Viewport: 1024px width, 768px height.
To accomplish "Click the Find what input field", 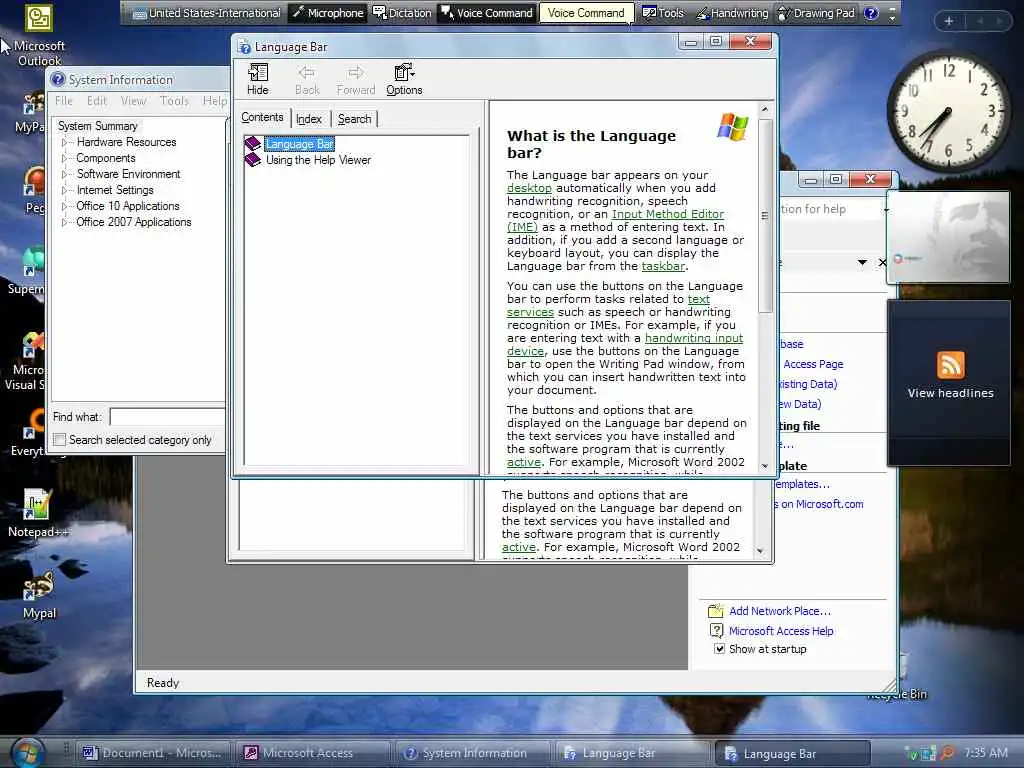I will (x=167, y=417).
